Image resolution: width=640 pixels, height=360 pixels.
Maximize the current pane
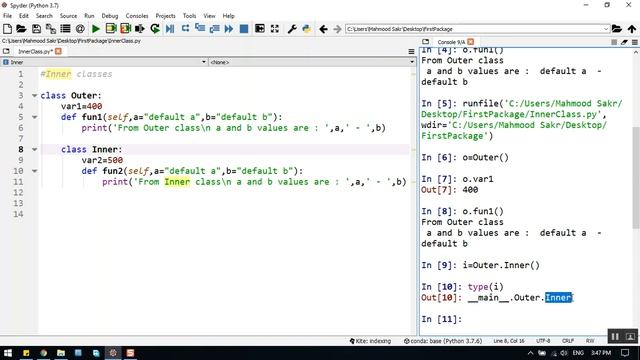pos(260,29)
